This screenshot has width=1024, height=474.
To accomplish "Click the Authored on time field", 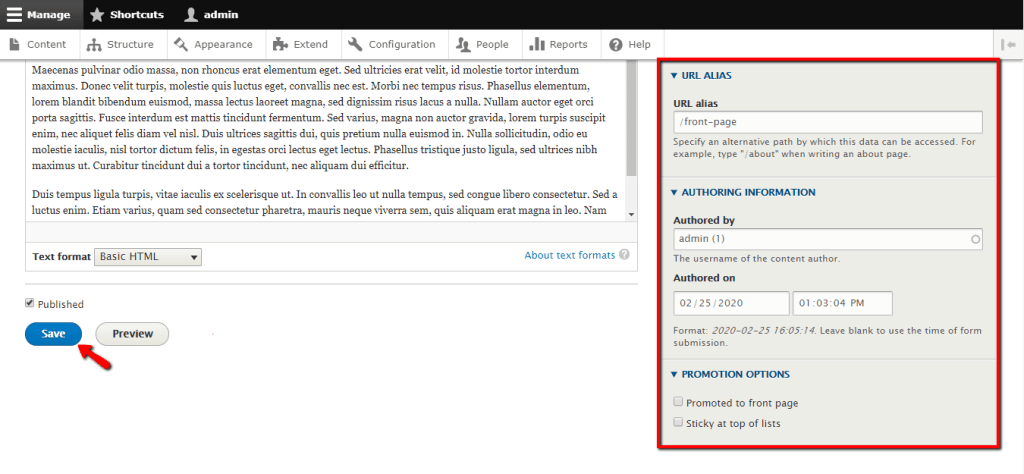I will (842, 303).
